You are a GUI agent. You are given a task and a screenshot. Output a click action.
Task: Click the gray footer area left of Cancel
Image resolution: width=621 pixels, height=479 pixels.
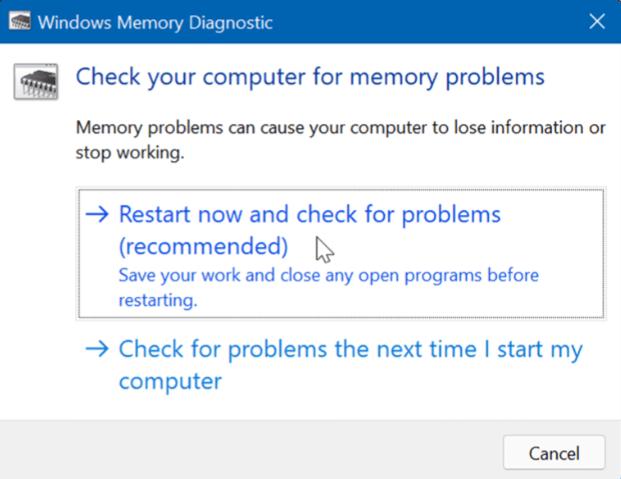tap(250, 452)
